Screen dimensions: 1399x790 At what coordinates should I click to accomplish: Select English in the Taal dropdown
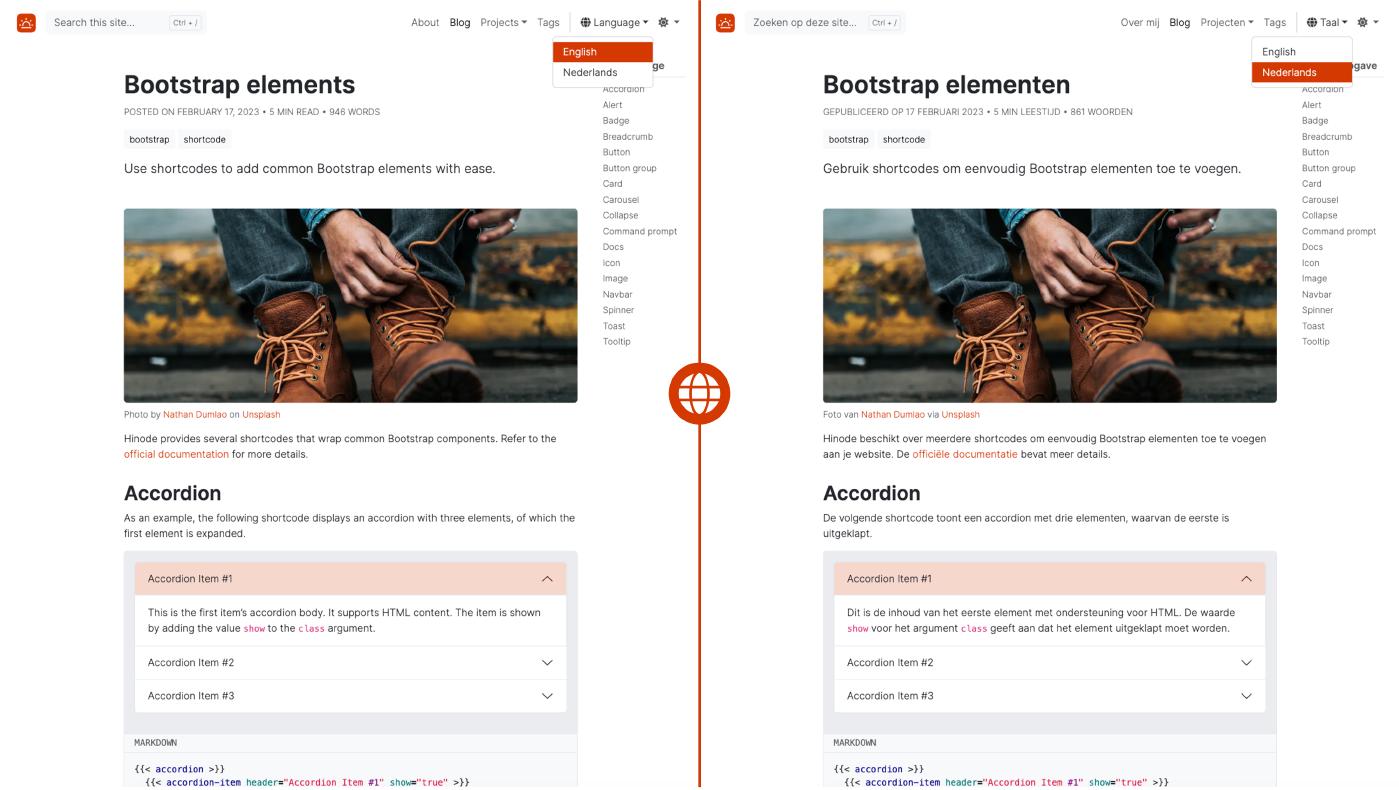click(x=1279, y=52)
